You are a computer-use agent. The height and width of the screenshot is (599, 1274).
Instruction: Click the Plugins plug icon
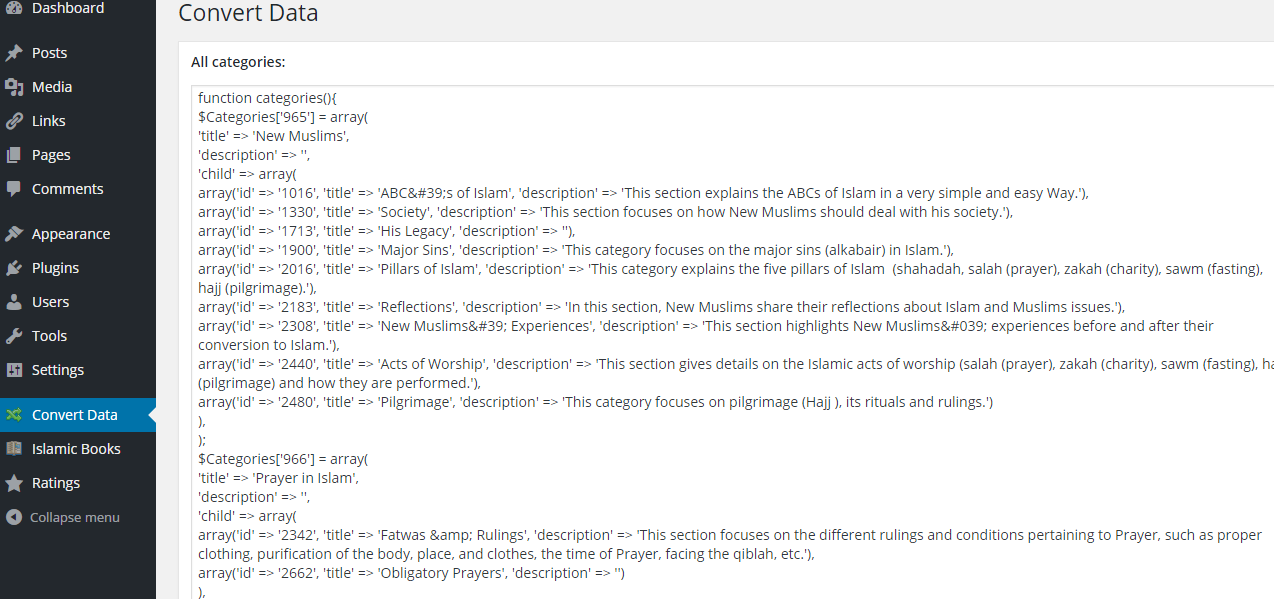[14, 268]
